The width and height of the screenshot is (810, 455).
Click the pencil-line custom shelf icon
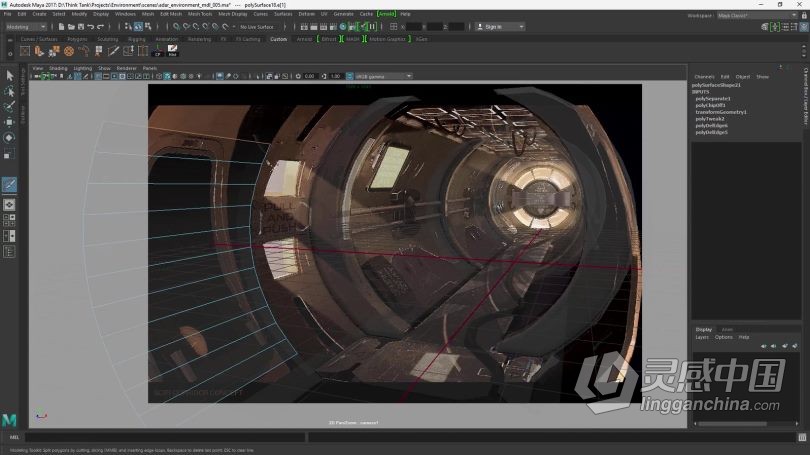point(113,51)
